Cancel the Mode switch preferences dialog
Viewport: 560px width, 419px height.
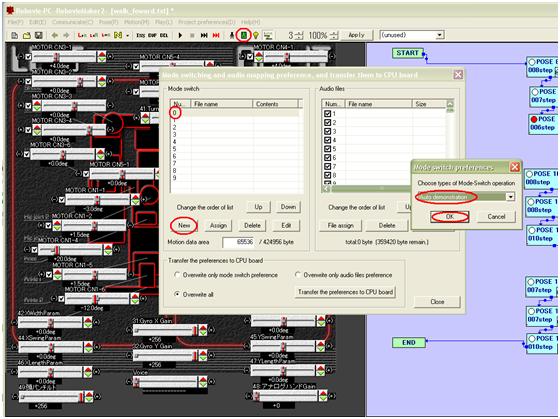coord(496,216)
